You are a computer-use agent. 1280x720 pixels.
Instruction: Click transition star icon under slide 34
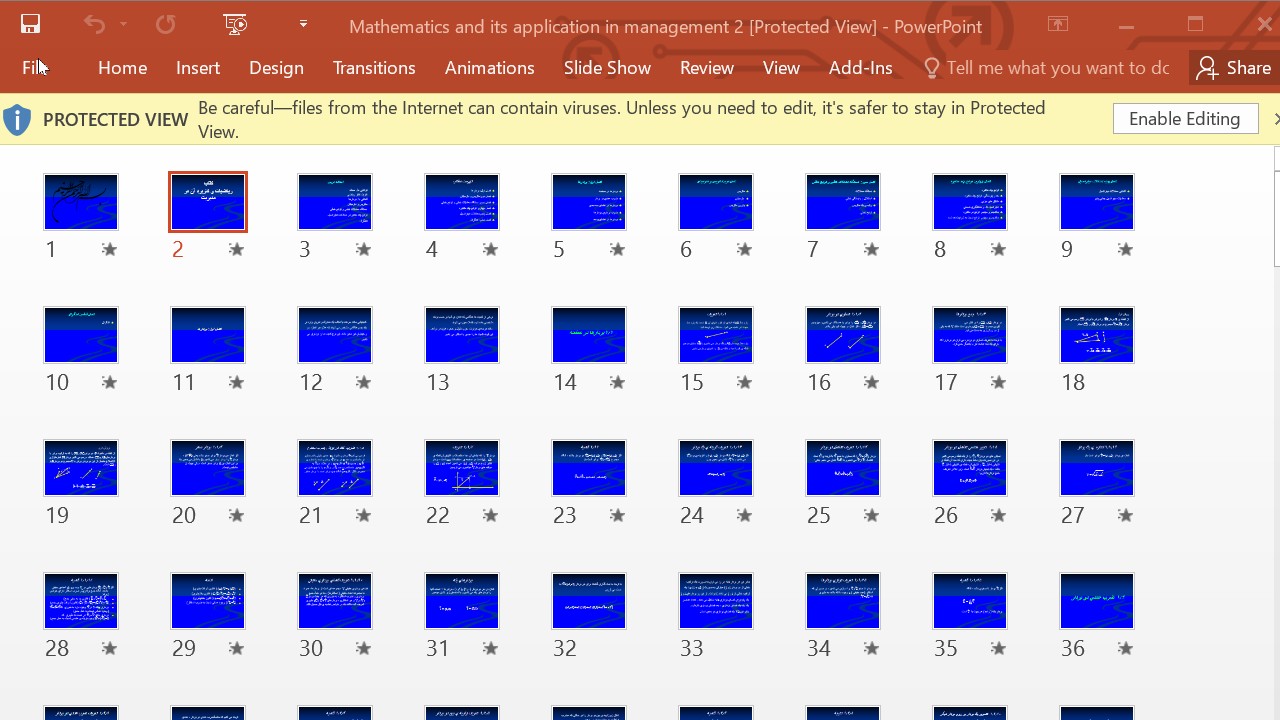coord(871,648)
